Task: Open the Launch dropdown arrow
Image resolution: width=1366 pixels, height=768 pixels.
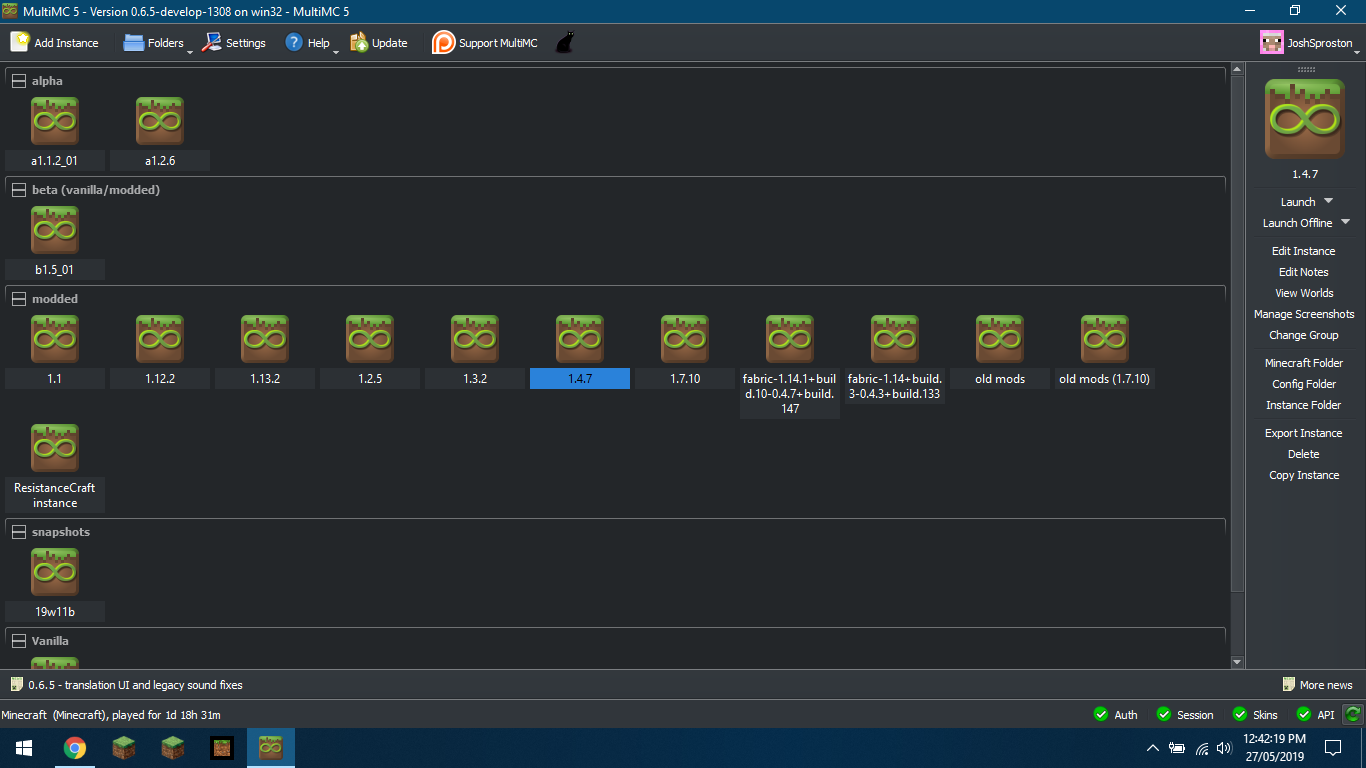Action: [x=1328, y=202]
